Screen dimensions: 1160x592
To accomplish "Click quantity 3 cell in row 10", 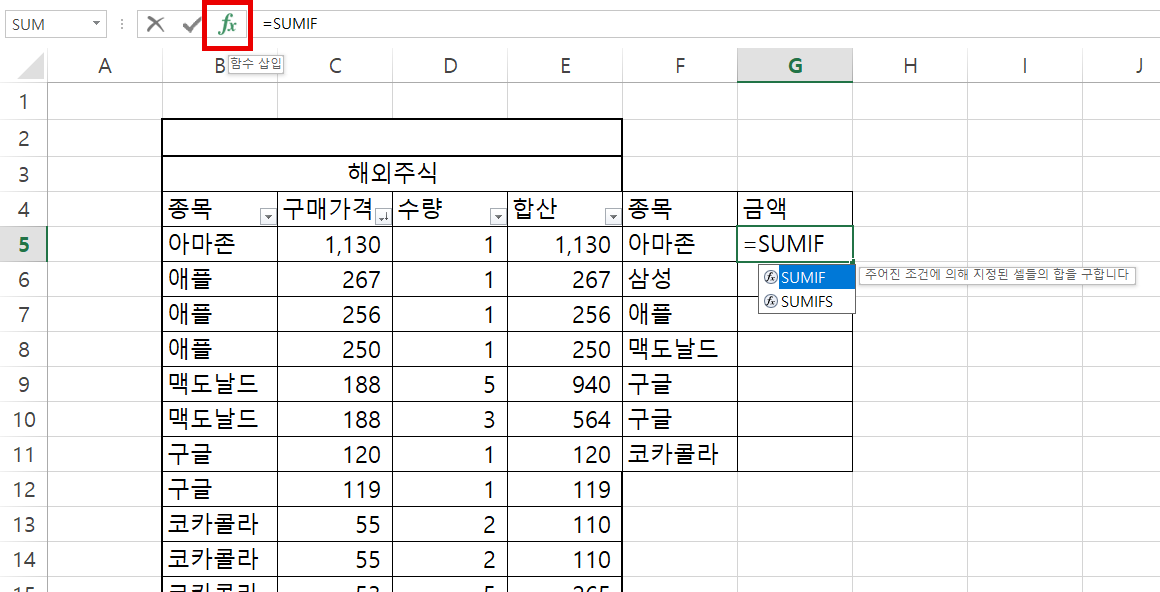I will 450,419.
